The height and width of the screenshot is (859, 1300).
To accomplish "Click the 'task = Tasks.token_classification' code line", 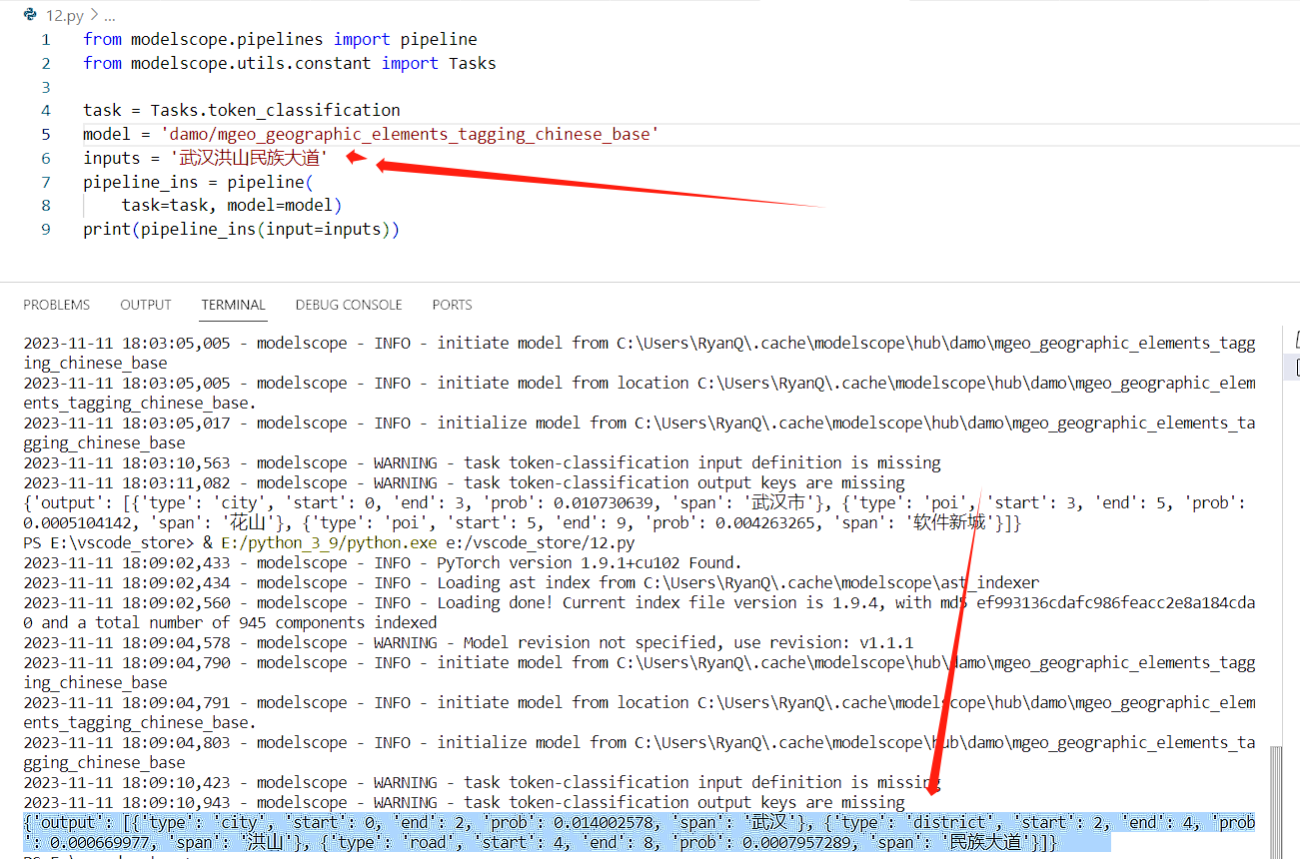I will tap(241, 110).
